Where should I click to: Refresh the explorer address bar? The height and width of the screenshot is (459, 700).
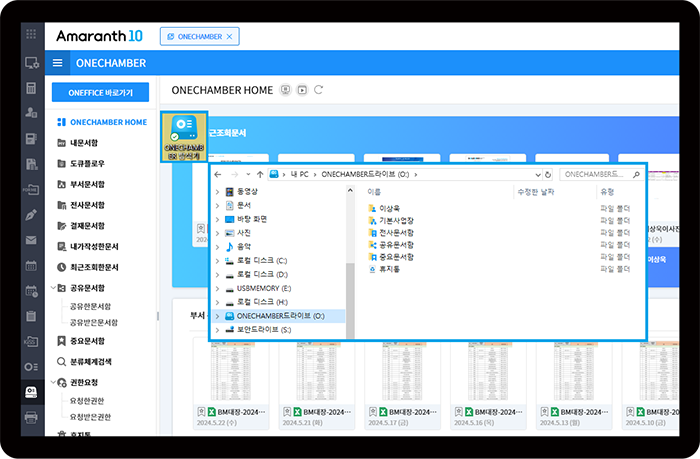(548, 175)
